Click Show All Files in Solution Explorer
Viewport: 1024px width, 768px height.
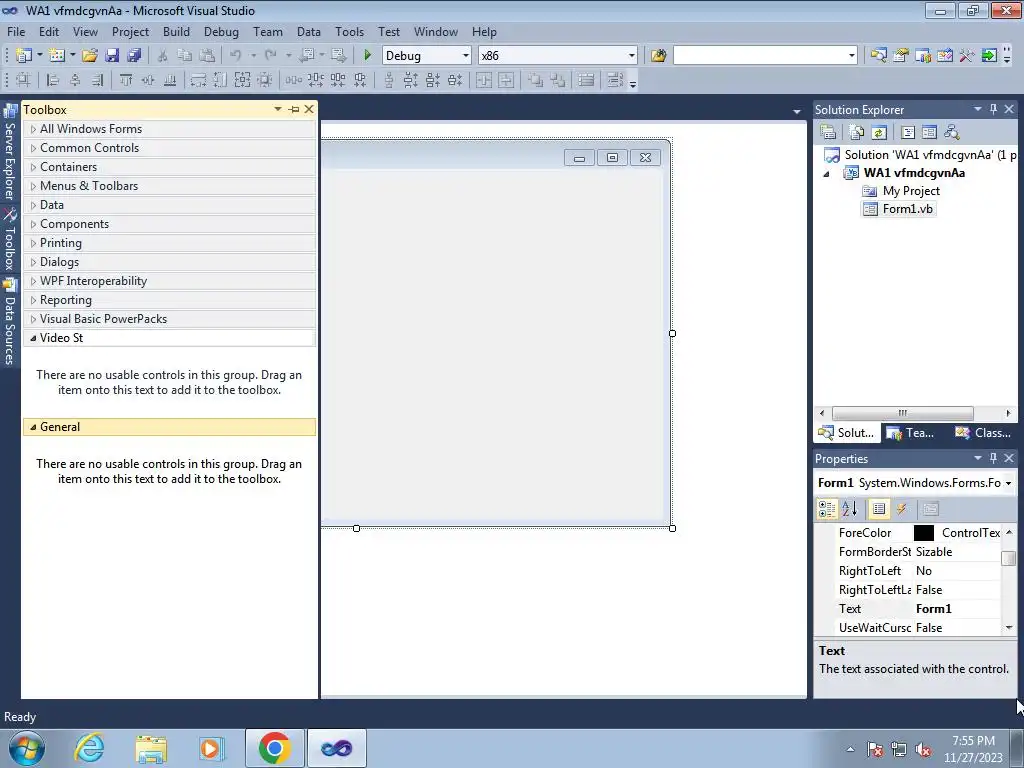[x=857, y=133]
